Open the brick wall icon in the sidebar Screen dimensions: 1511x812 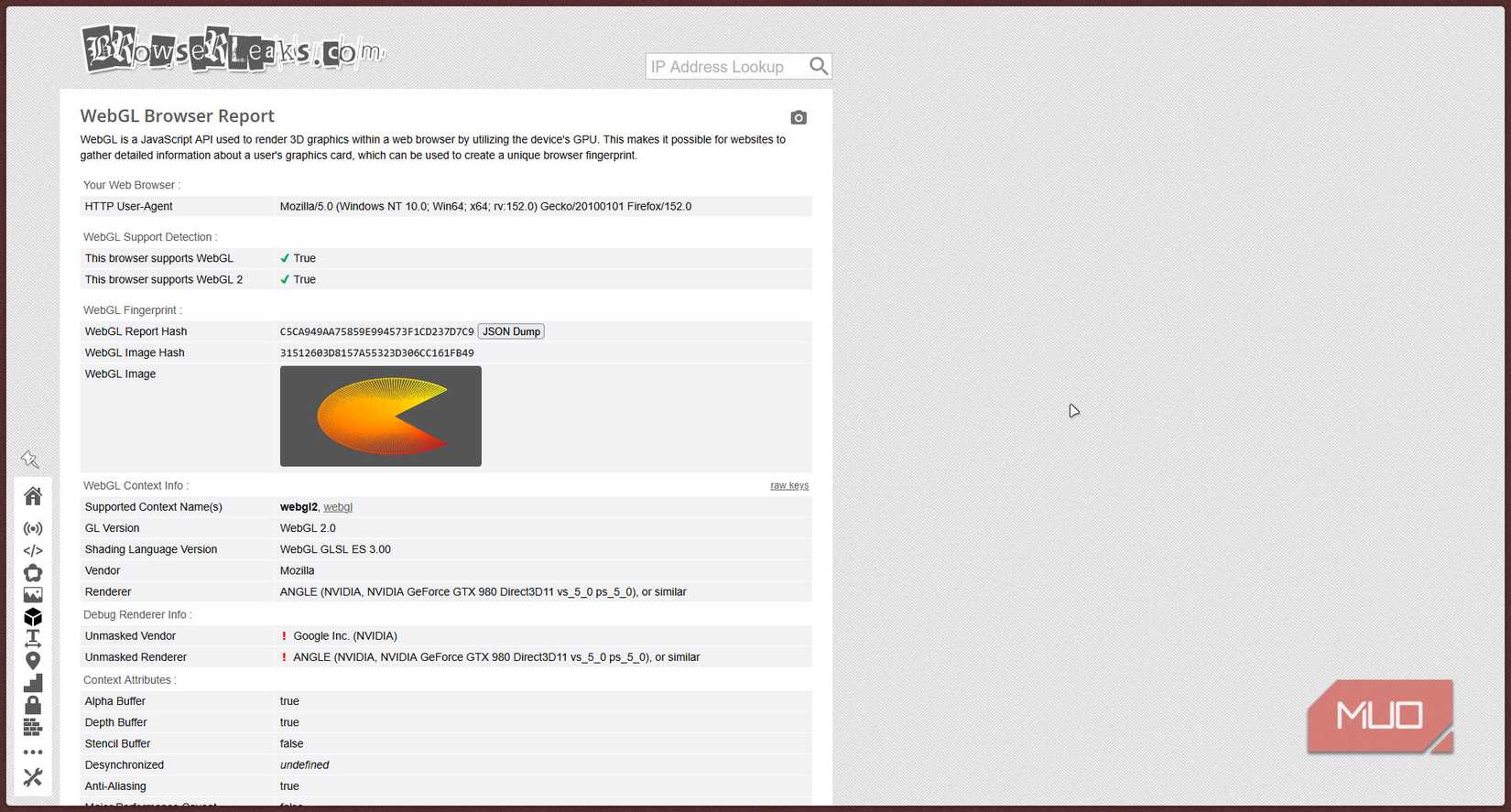[33, 727]
